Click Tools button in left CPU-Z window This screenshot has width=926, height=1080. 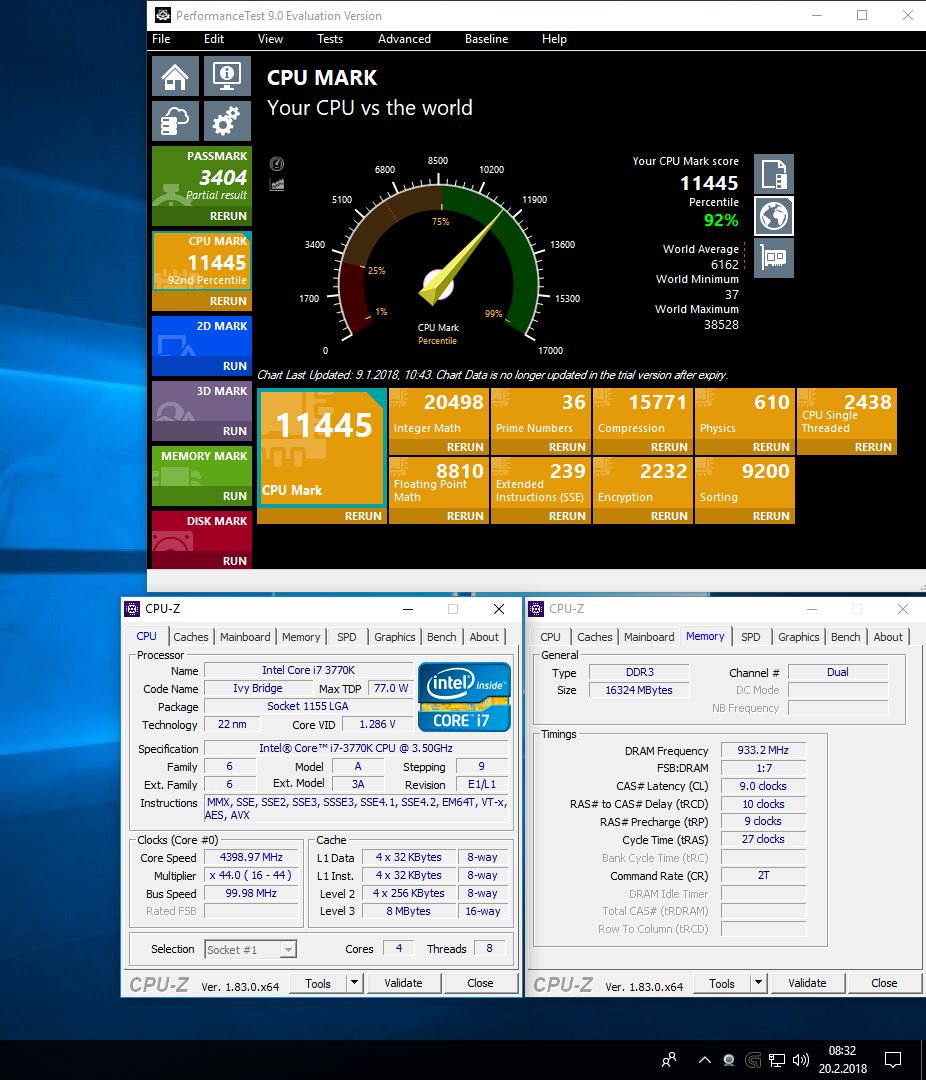[318, 984]
